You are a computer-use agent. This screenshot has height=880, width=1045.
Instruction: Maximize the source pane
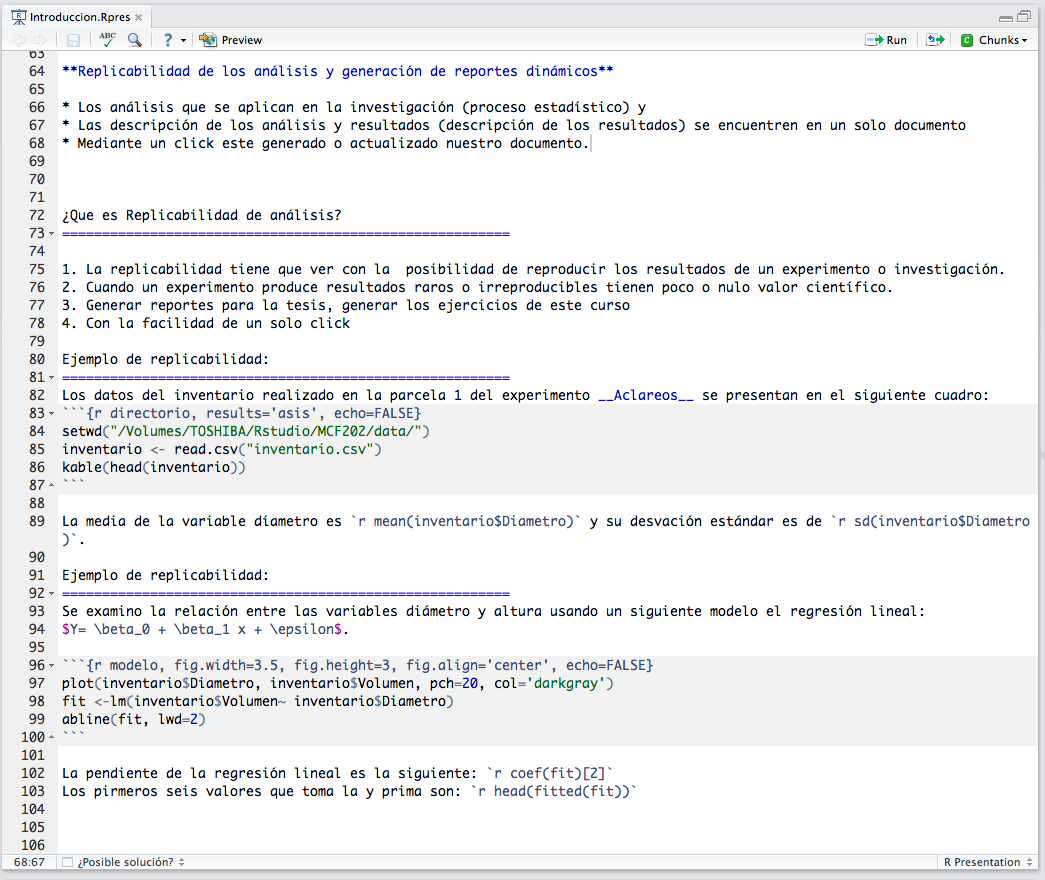point(1024,17)
